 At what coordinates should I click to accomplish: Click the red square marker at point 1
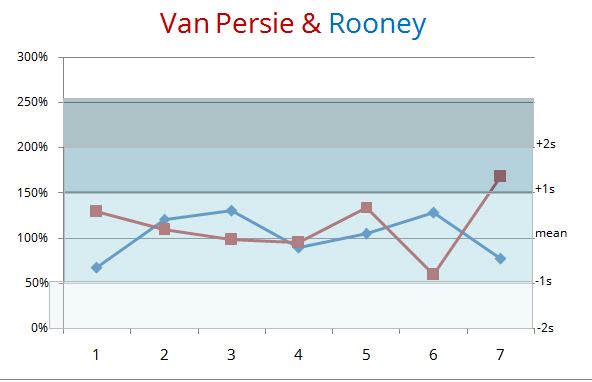point(96,211)
